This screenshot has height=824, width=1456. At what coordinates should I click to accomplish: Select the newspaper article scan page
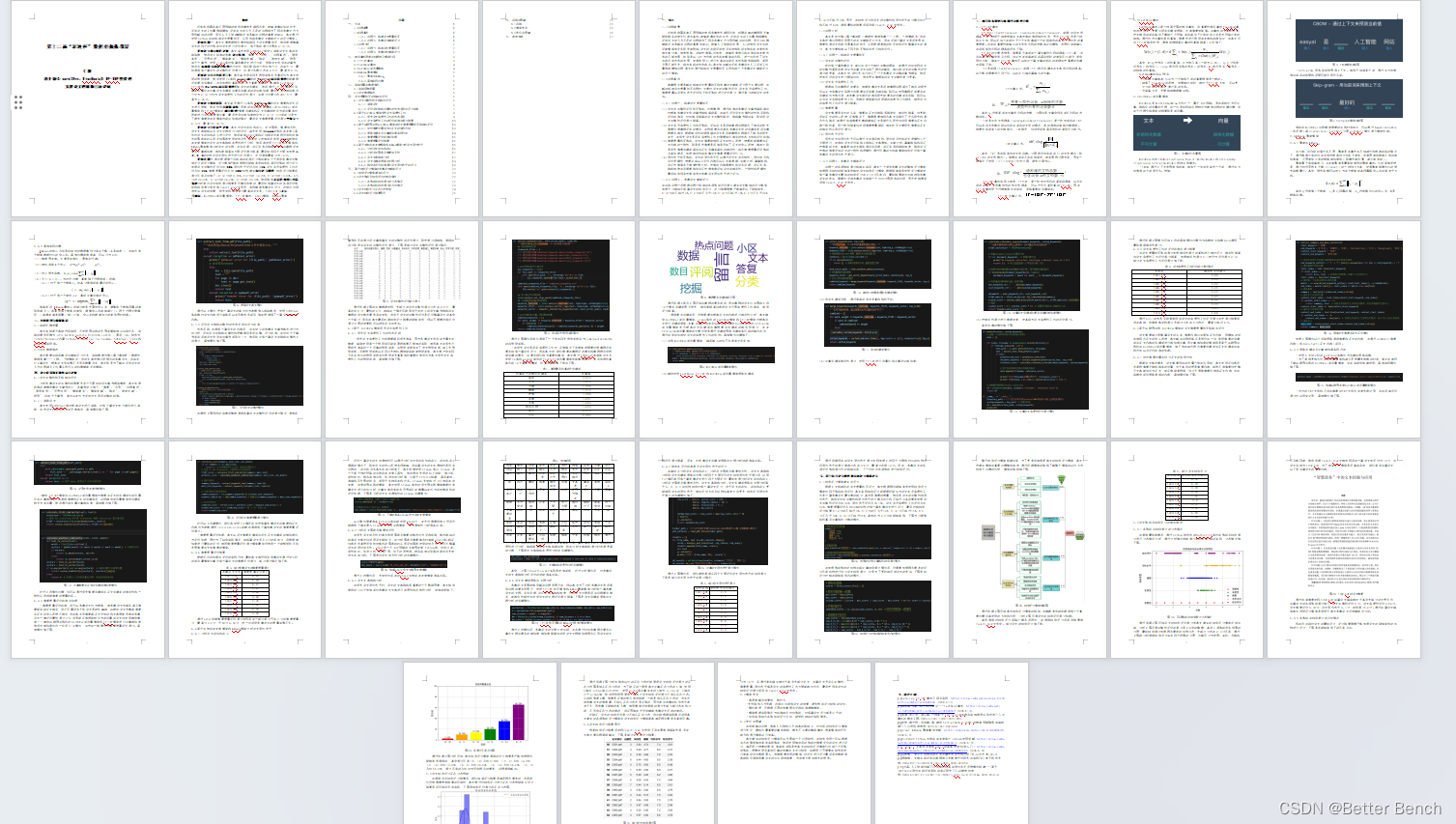click(x=1344, y=550)
